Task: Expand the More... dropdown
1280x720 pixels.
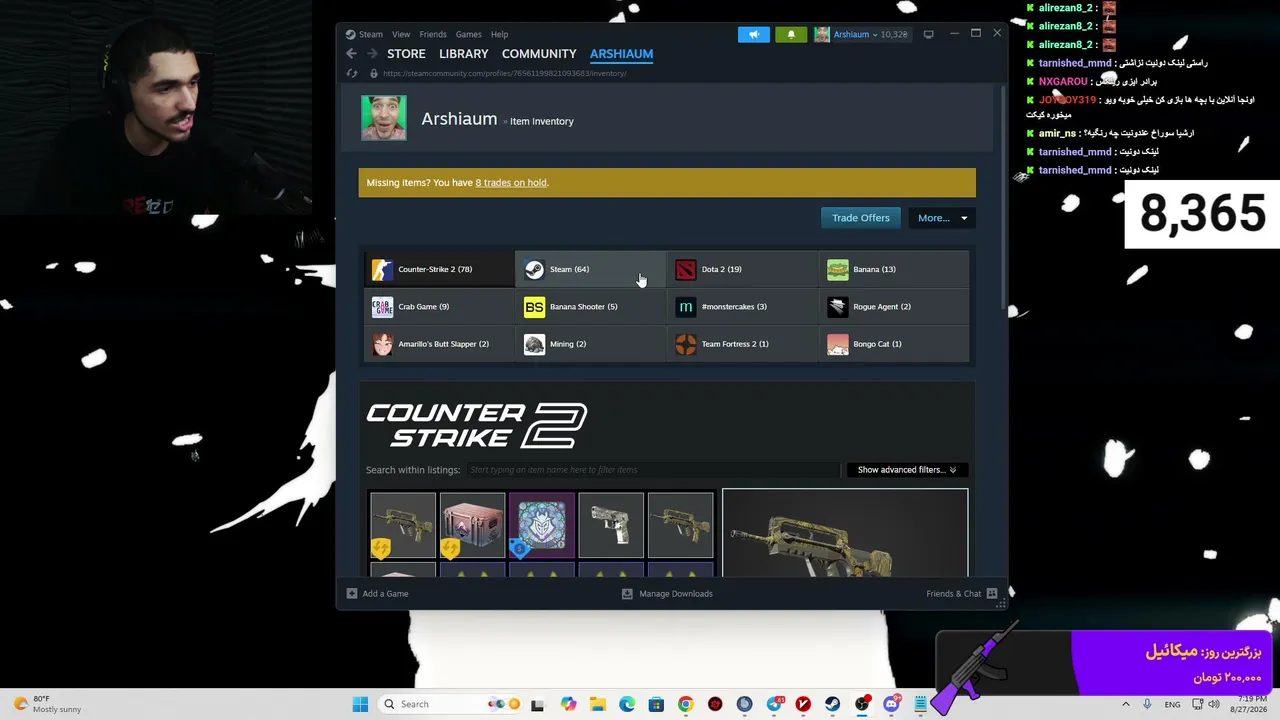Action: point(942,218)
